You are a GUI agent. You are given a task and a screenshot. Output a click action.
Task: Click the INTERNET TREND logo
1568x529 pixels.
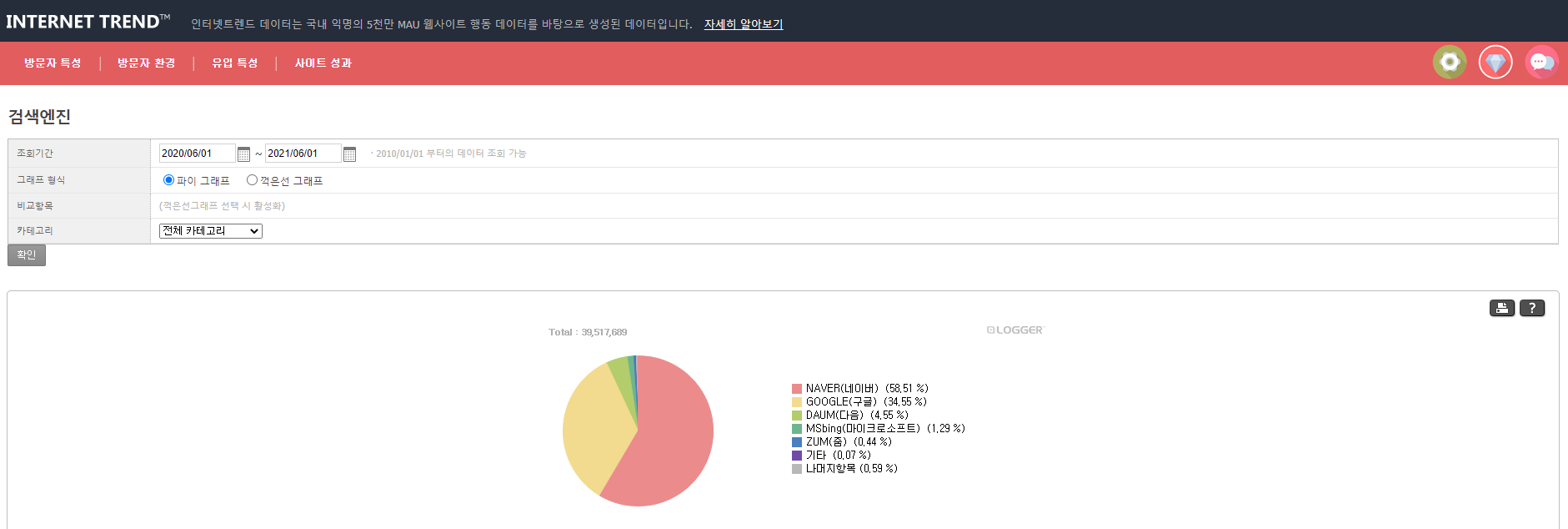88,22
